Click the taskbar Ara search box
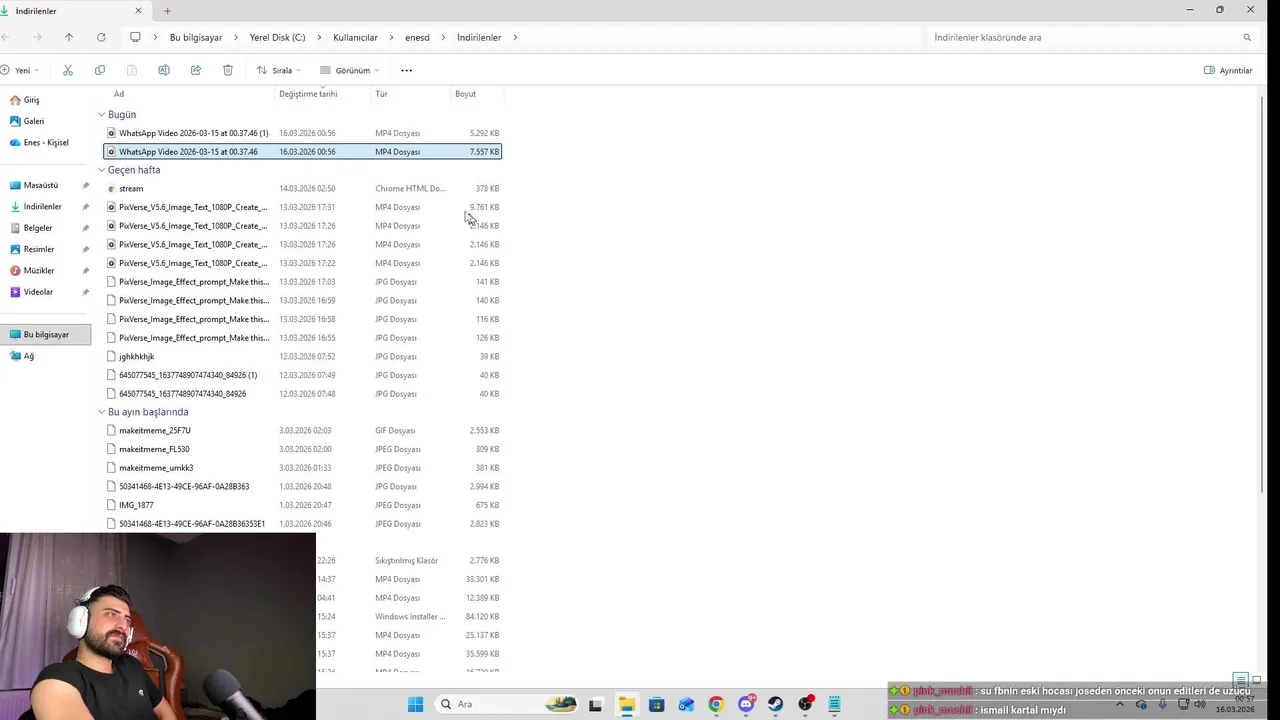1280x720 pixels. point(507,704)
